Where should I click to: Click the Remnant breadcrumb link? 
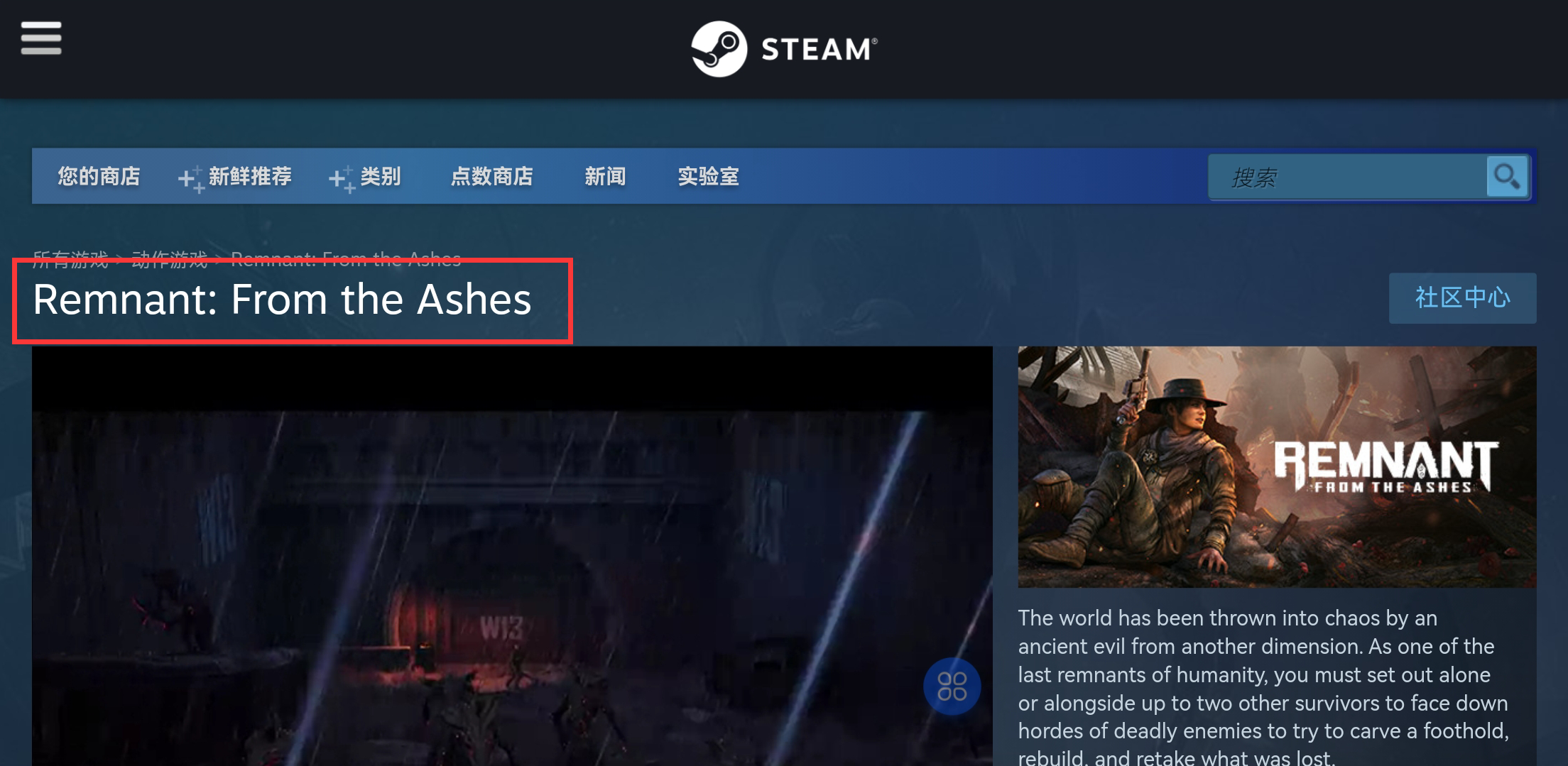pos(346,259)
